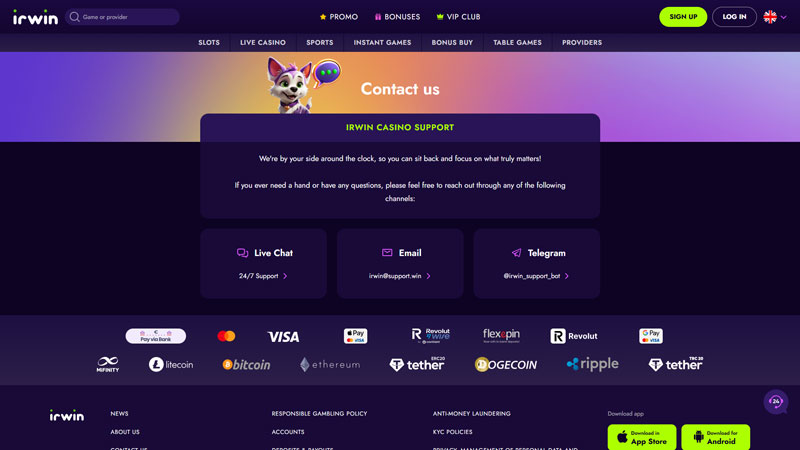Click the Sign Up button
The image size is (800, 450).
click(683, 17)
